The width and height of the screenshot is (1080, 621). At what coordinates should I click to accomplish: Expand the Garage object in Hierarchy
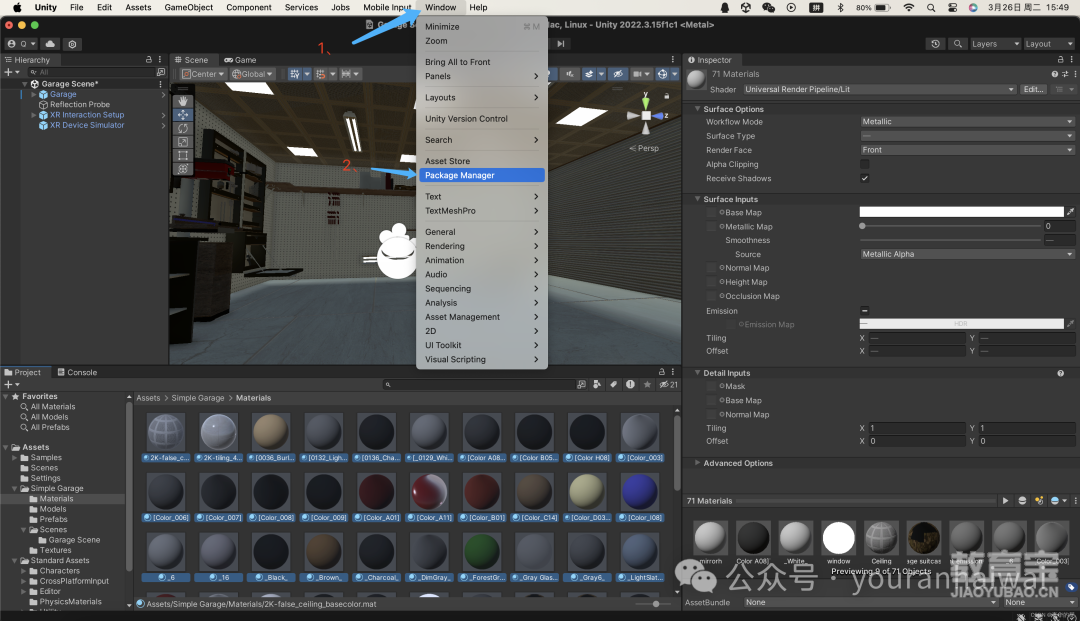34,94
